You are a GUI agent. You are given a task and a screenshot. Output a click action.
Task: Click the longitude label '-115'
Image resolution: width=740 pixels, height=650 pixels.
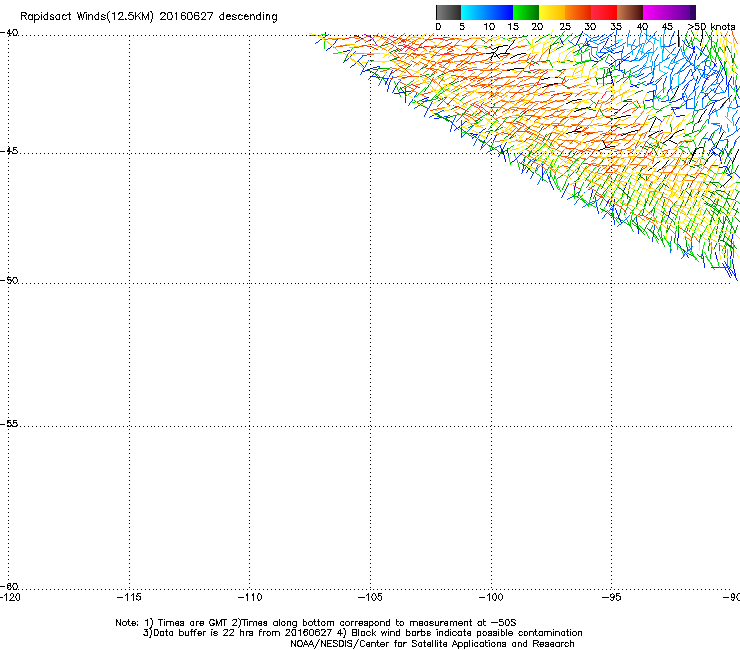(129, 597)
